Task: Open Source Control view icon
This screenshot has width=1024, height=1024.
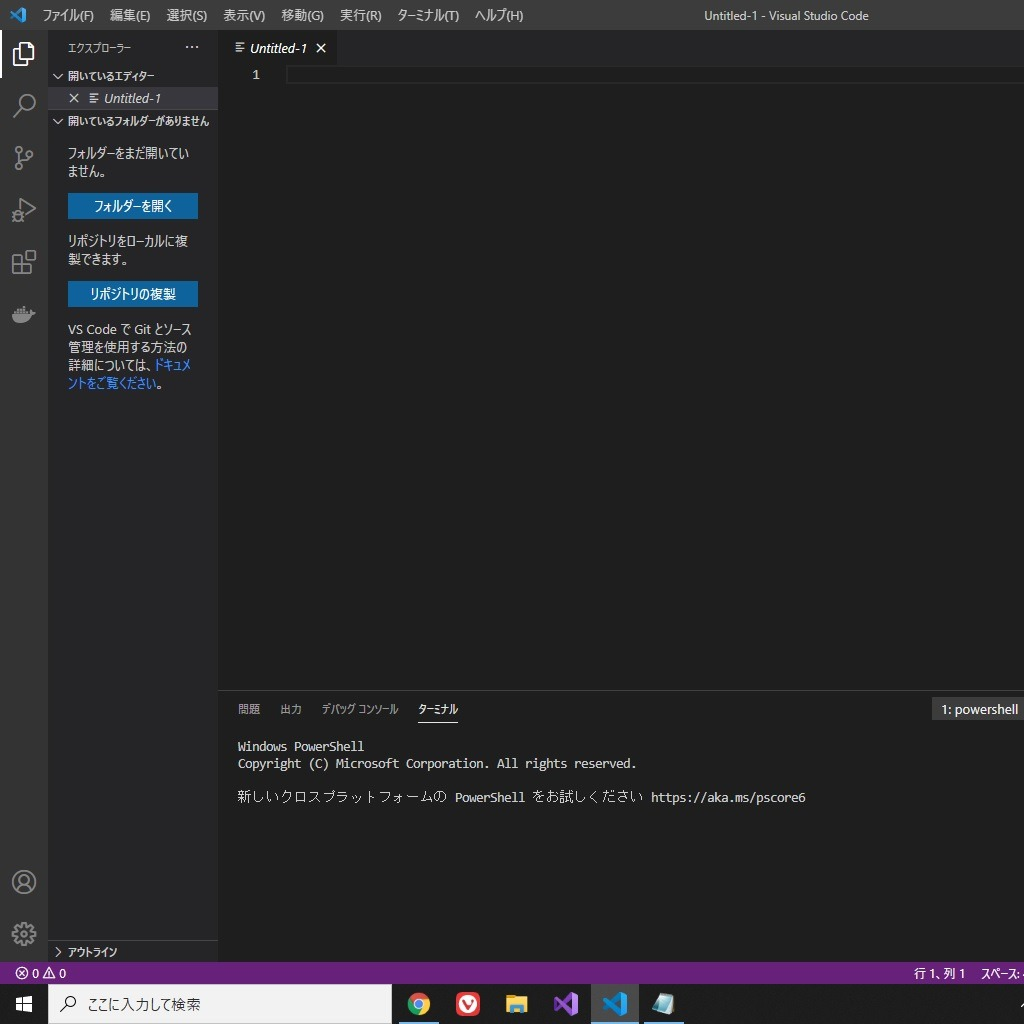Action: point(24,157)
